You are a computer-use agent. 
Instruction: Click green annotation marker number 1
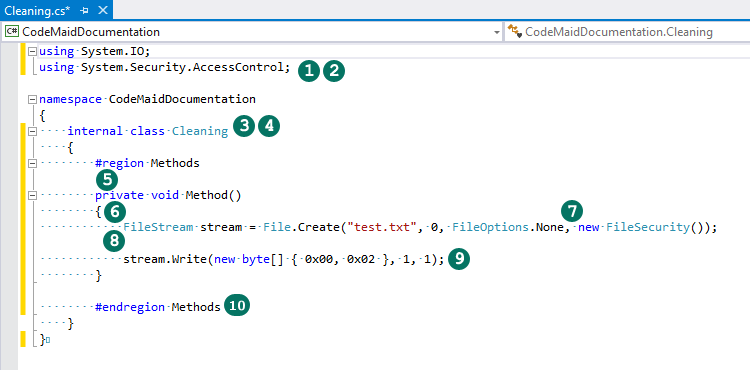(x=309, y=71)
